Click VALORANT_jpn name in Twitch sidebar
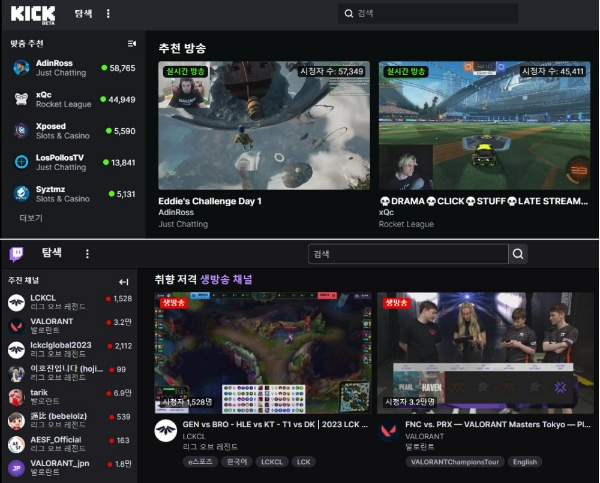The image size is (600, 483). pos(60,463)
